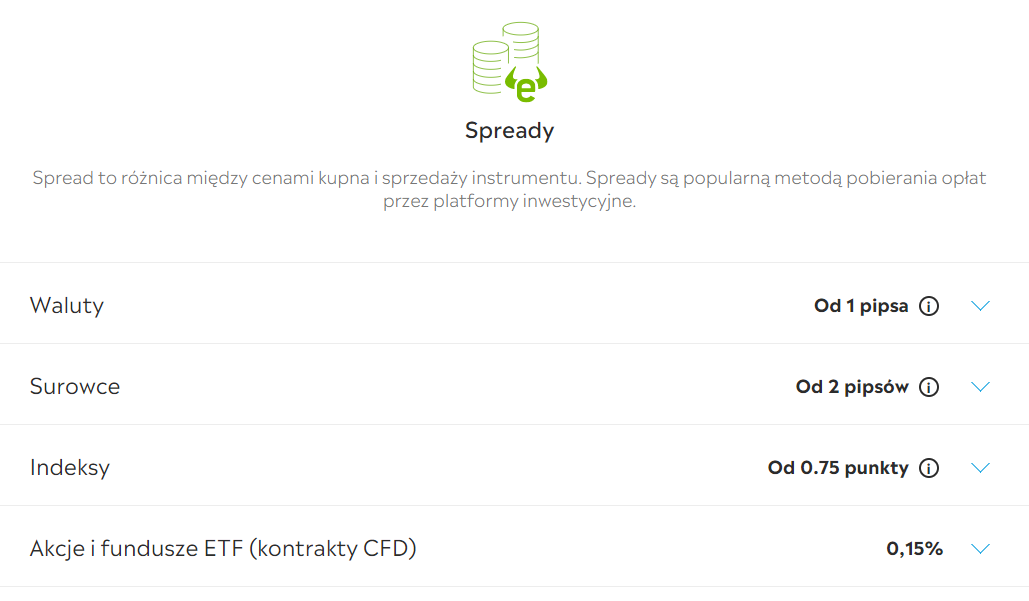Click the info icon next to Od 1 pipsa

tap(929, 306)
